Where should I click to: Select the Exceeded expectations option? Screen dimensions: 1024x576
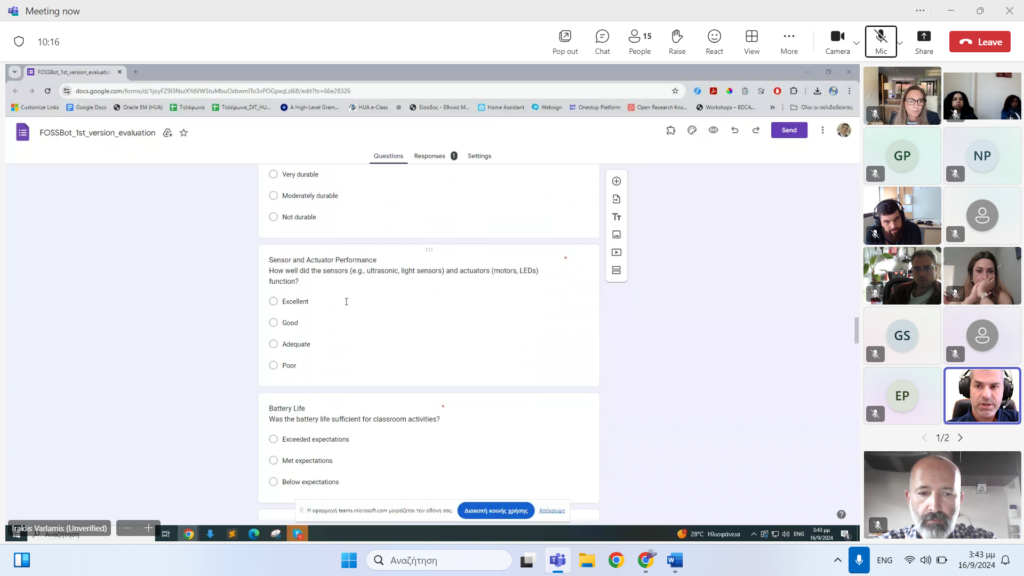(273, 439)
